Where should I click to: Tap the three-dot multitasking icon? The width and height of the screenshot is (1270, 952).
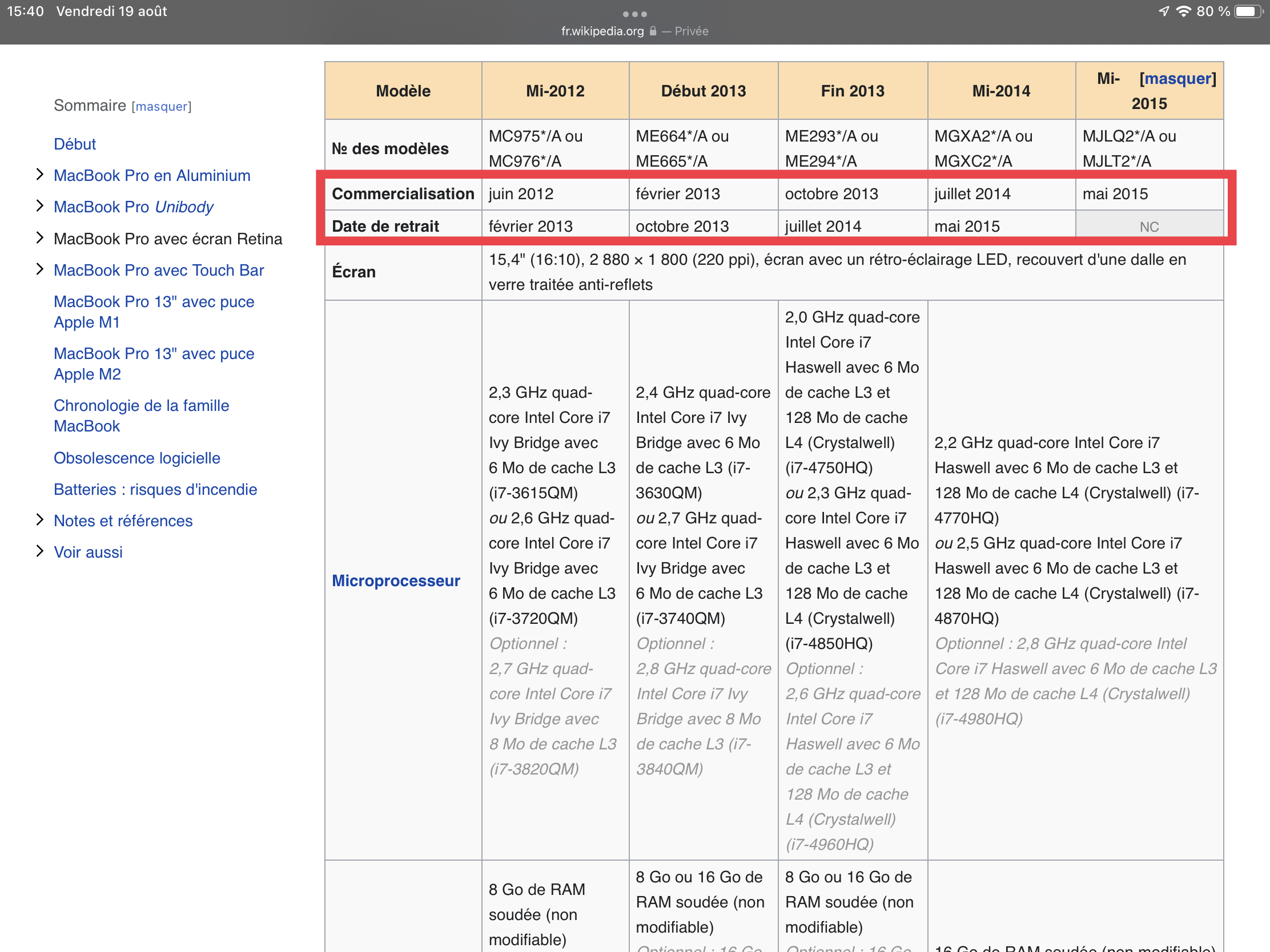tap(634, 14)
